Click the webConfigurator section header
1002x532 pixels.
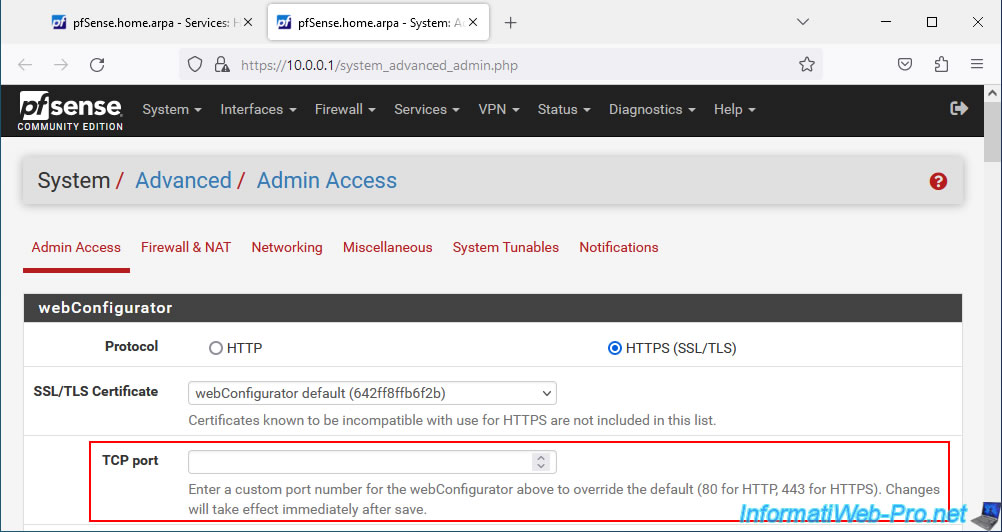493,308
